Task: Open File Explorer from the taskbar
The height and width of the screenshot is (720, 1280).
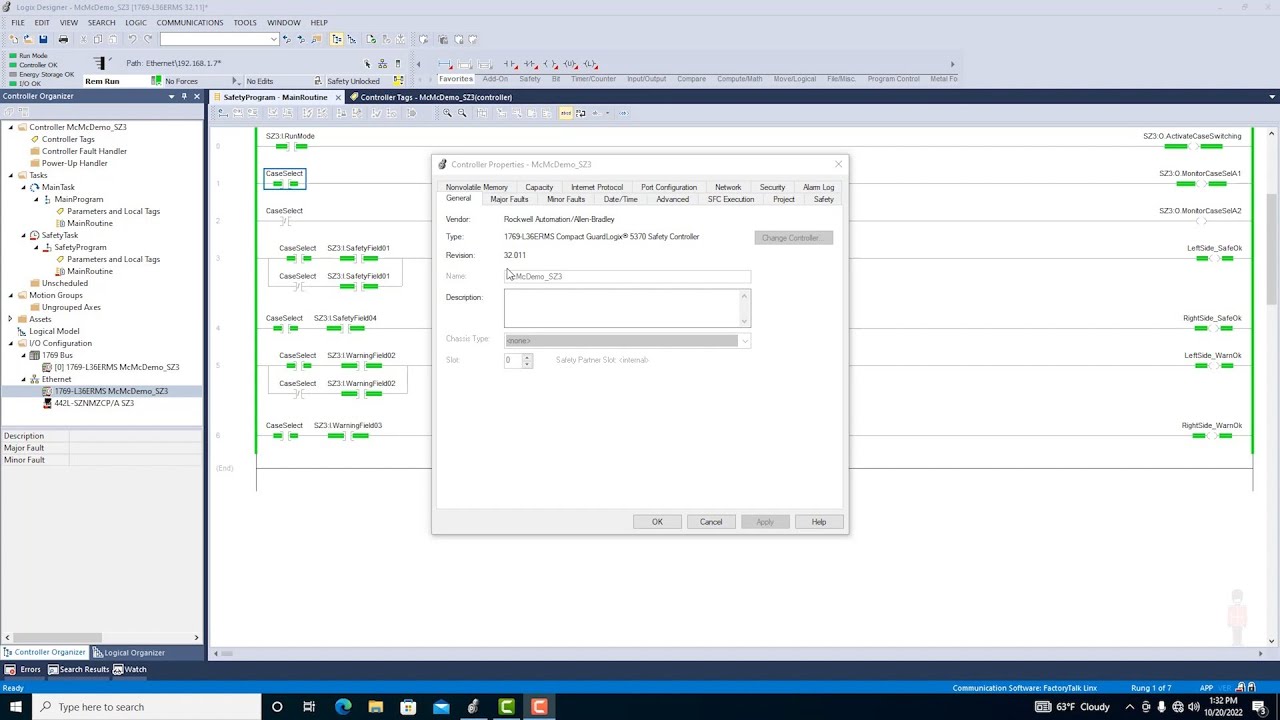Action: (x=376, y=707)
